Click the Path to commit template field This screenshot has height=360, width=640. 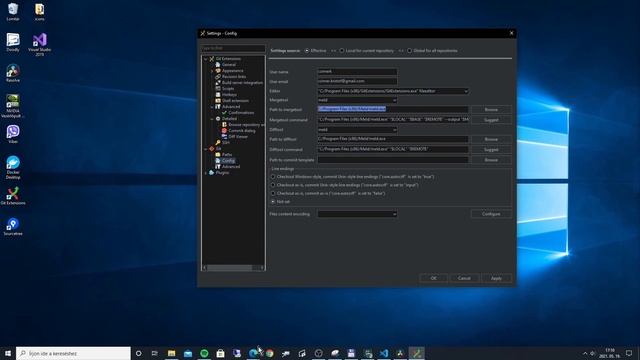[x=393, y=160]
